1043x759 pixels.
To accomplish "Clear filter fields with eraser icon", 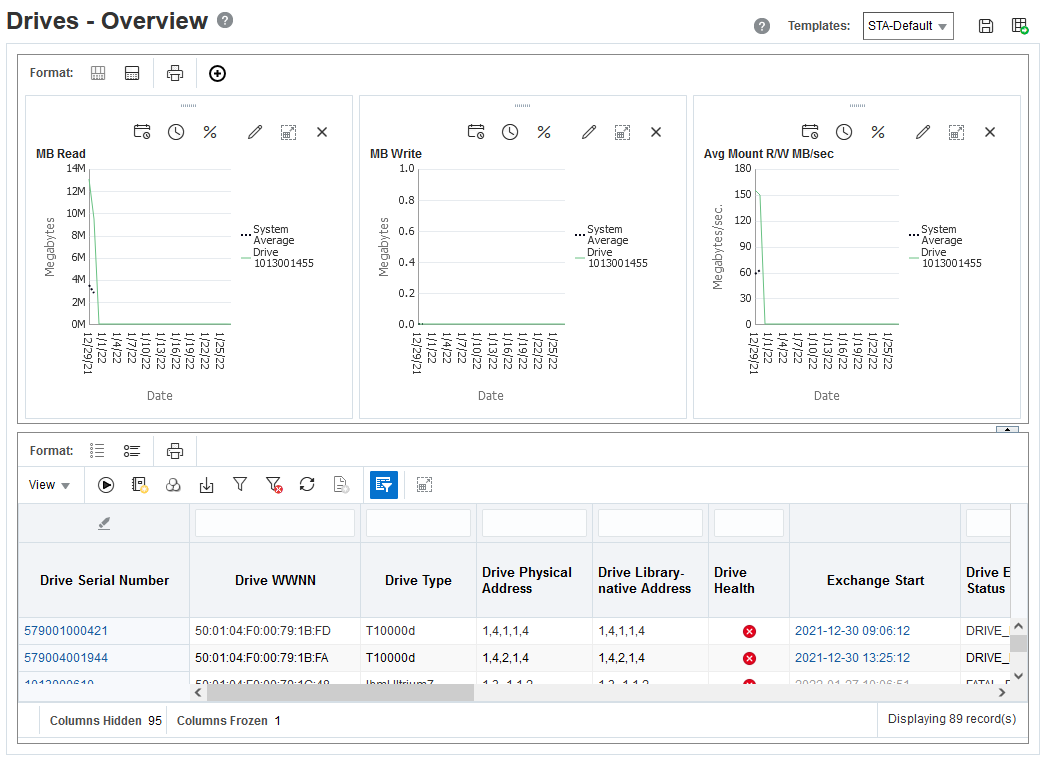I will pyautogui.click(x=104, y=524).
